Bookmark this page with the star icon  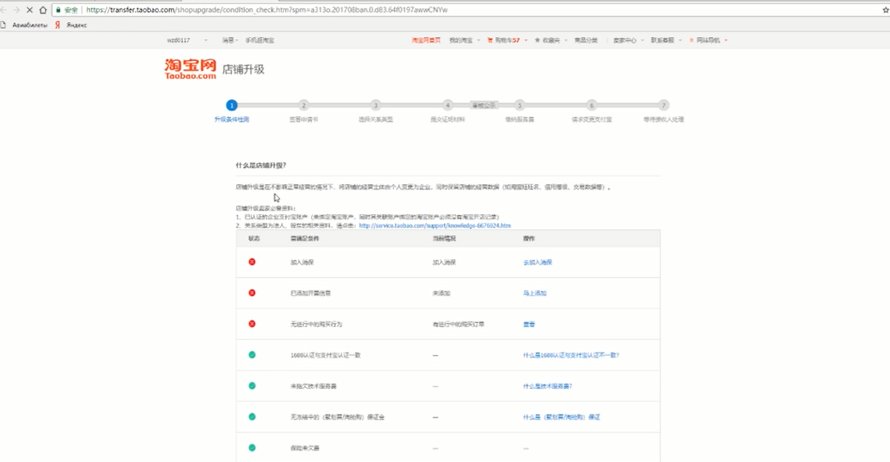click(885, 10)
